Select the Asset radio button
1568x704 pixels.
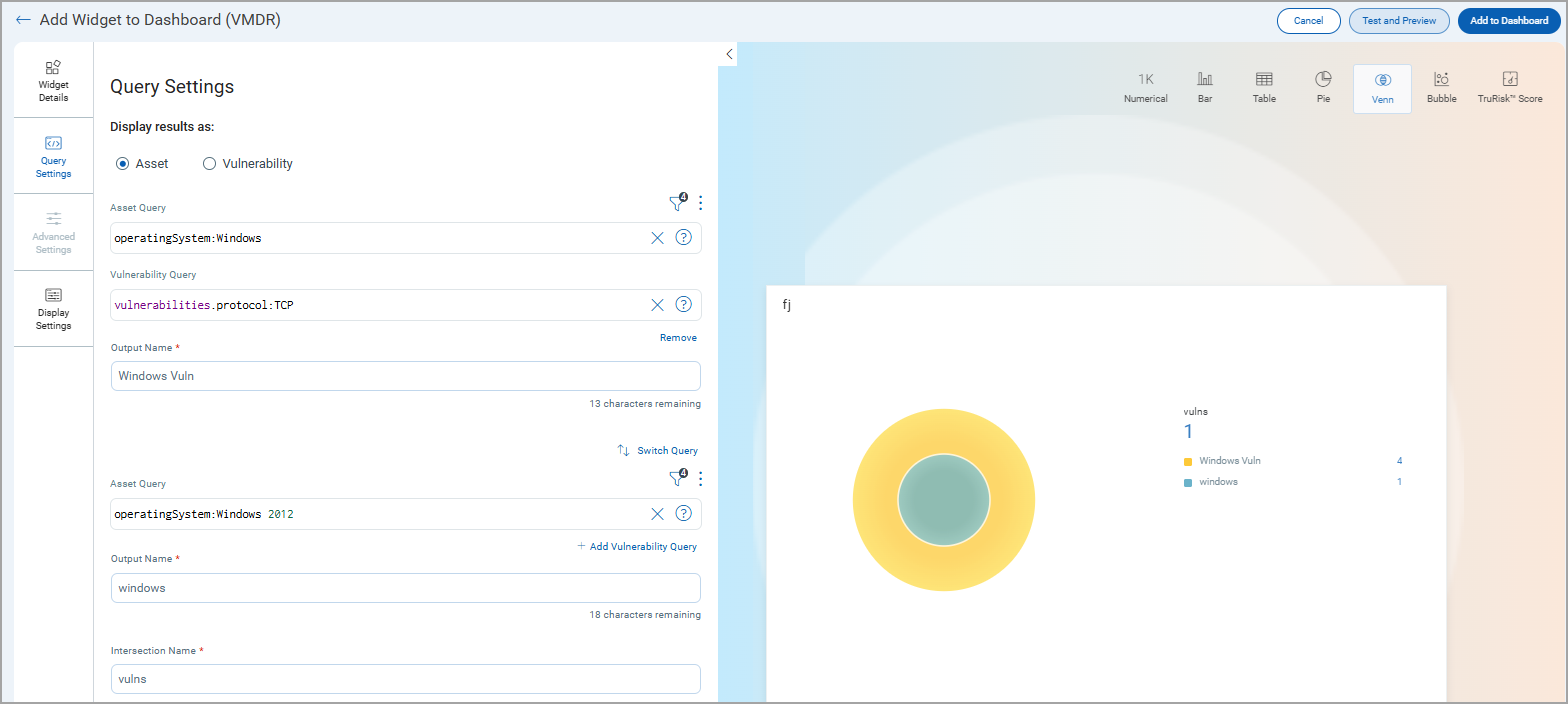pos(123,164)
